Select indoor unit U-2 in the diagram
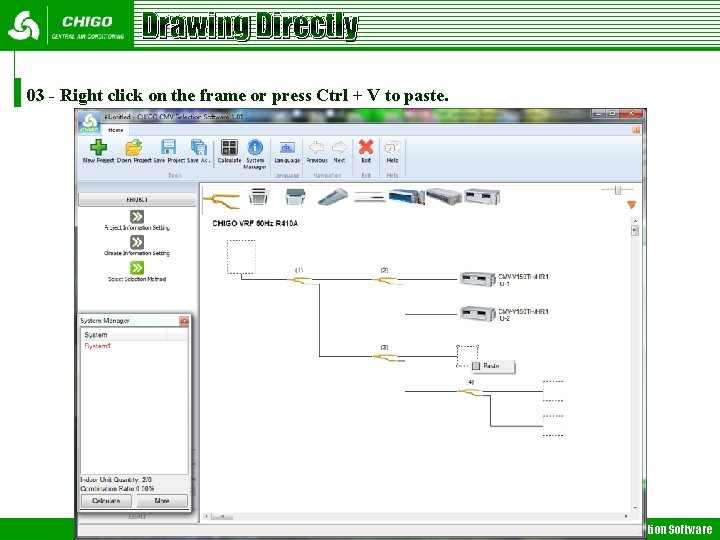Image resolution: width=720 pixels, height=540 pixels. (478, 314)
